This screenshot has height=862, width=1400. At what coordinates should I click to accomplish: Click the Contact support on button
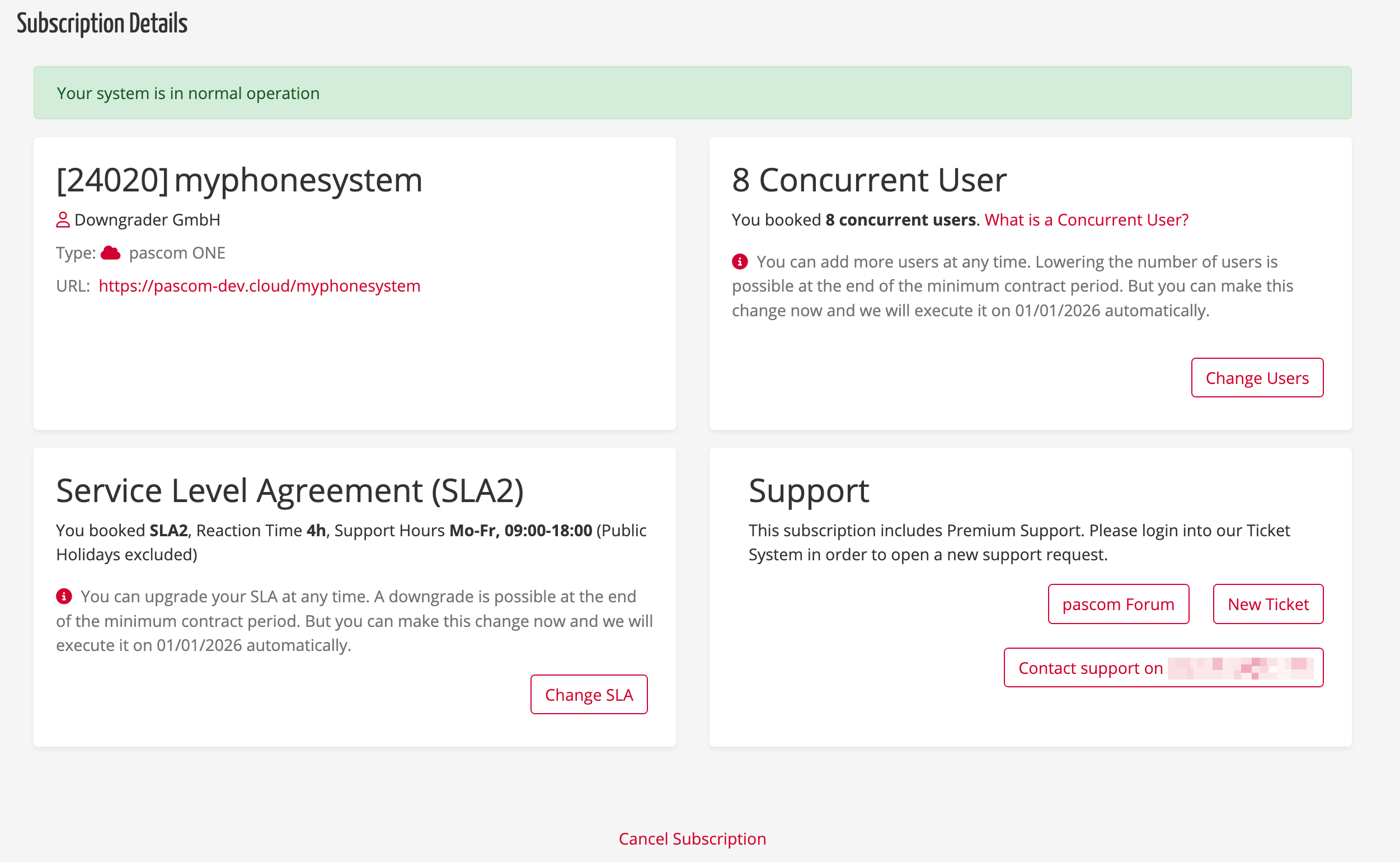[1163, 668]
